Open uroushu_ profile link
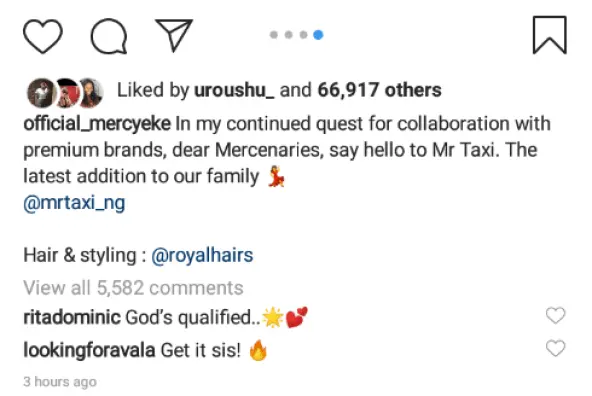592x396 pixels. pos(234,90)
